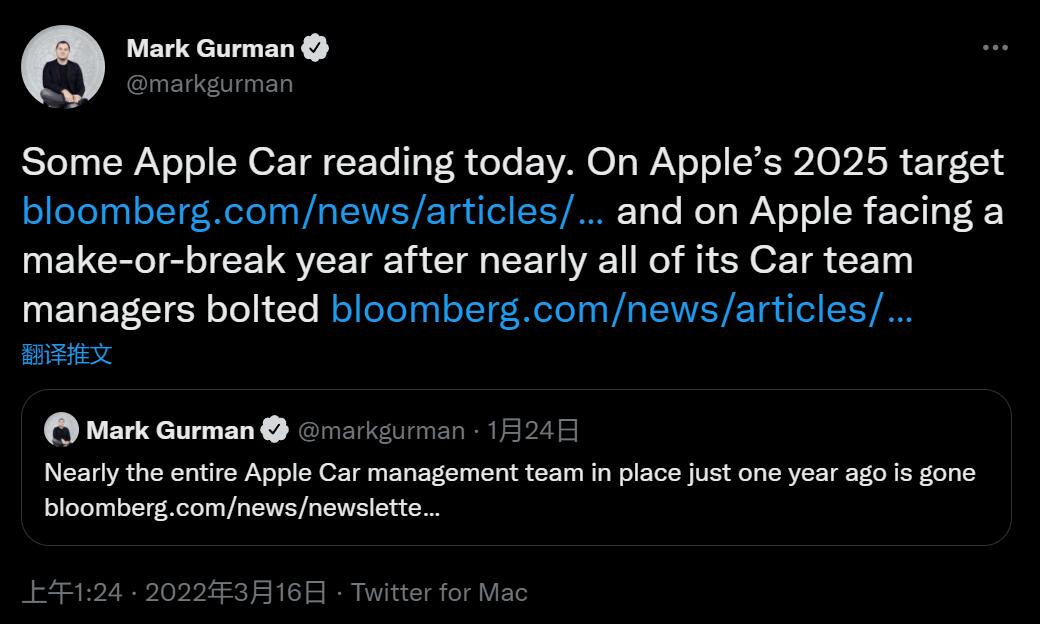
Task: Click the Twitter for Mac source label
Action: 439,593
